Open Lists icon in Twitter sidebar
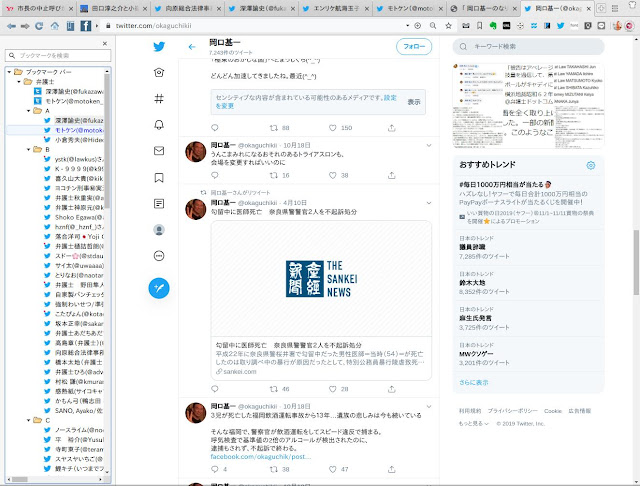 (159, 204)
